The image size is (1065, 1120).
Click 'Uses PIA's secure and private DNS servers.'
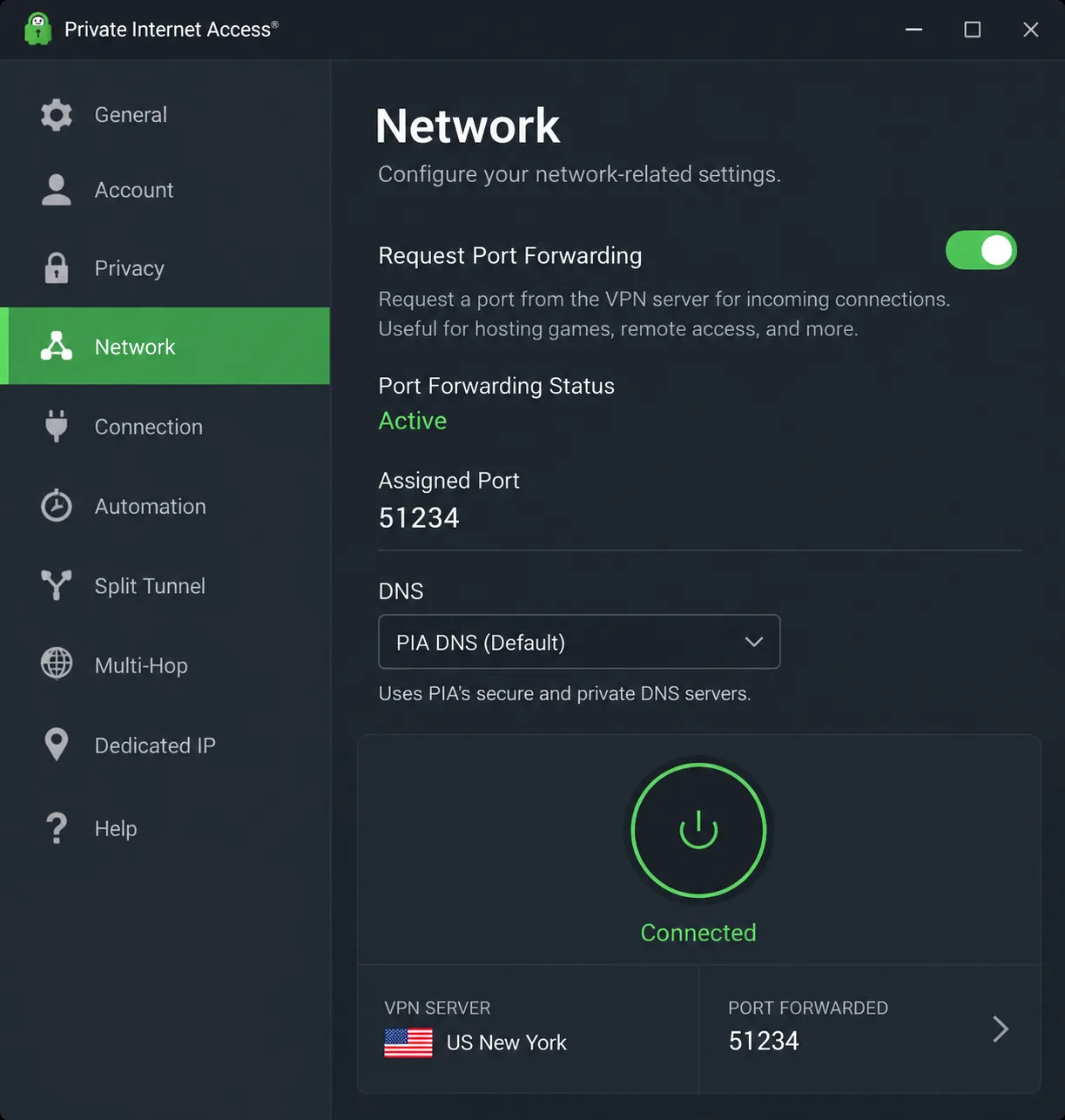tap(564, 693)
